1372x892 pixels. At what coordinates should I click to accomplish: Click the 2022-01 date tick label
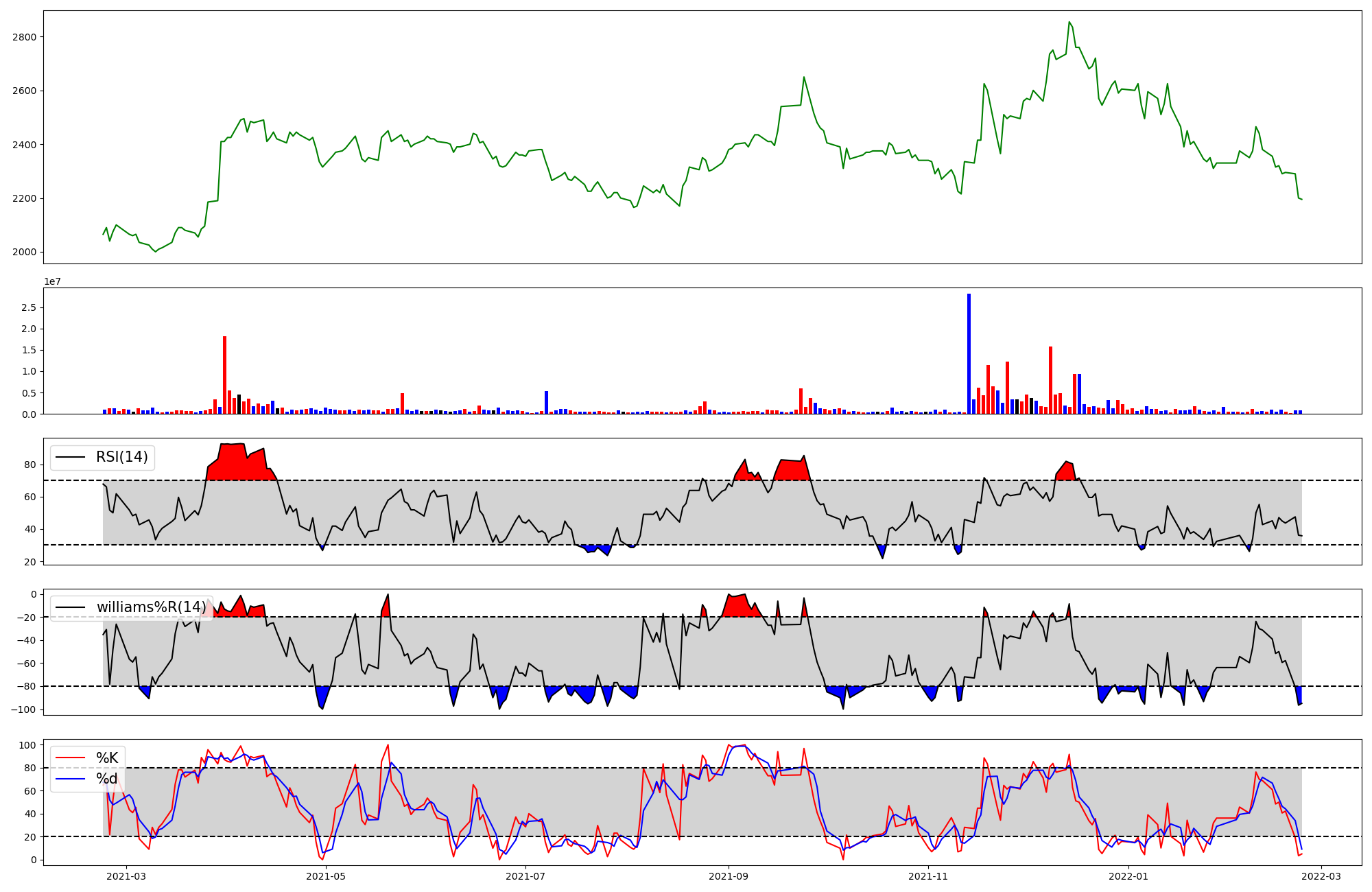click(1128, 876)
